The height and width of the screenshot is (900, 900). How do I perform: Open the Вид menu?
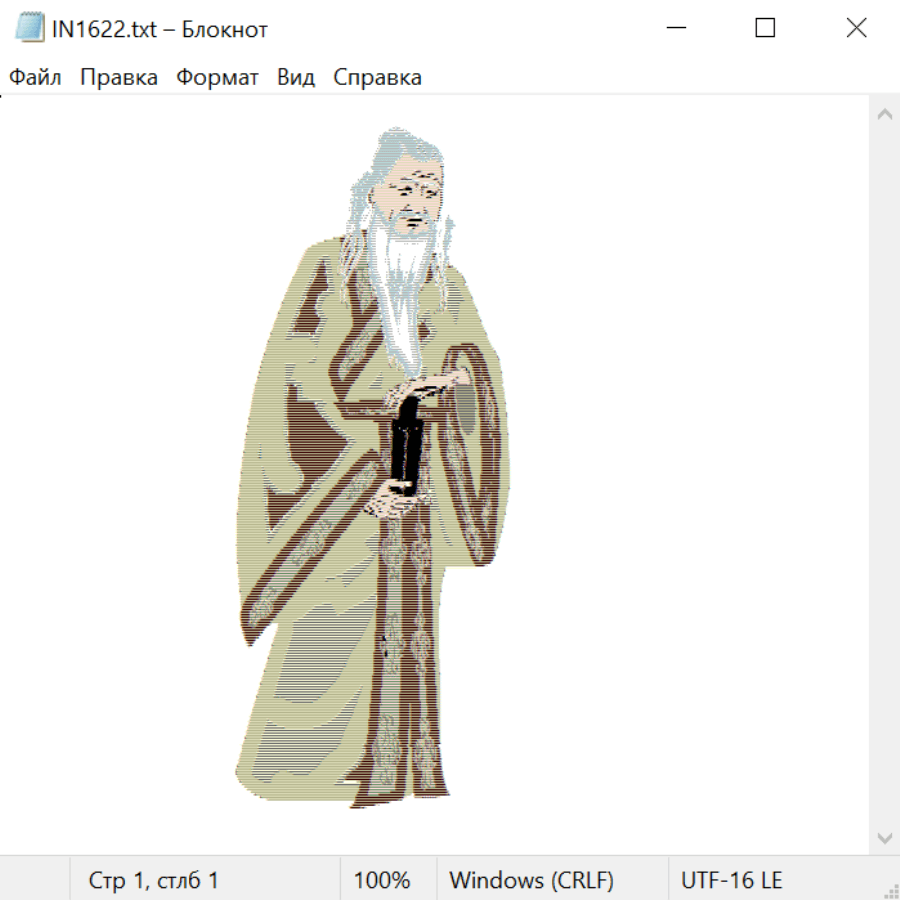point(296,78)
